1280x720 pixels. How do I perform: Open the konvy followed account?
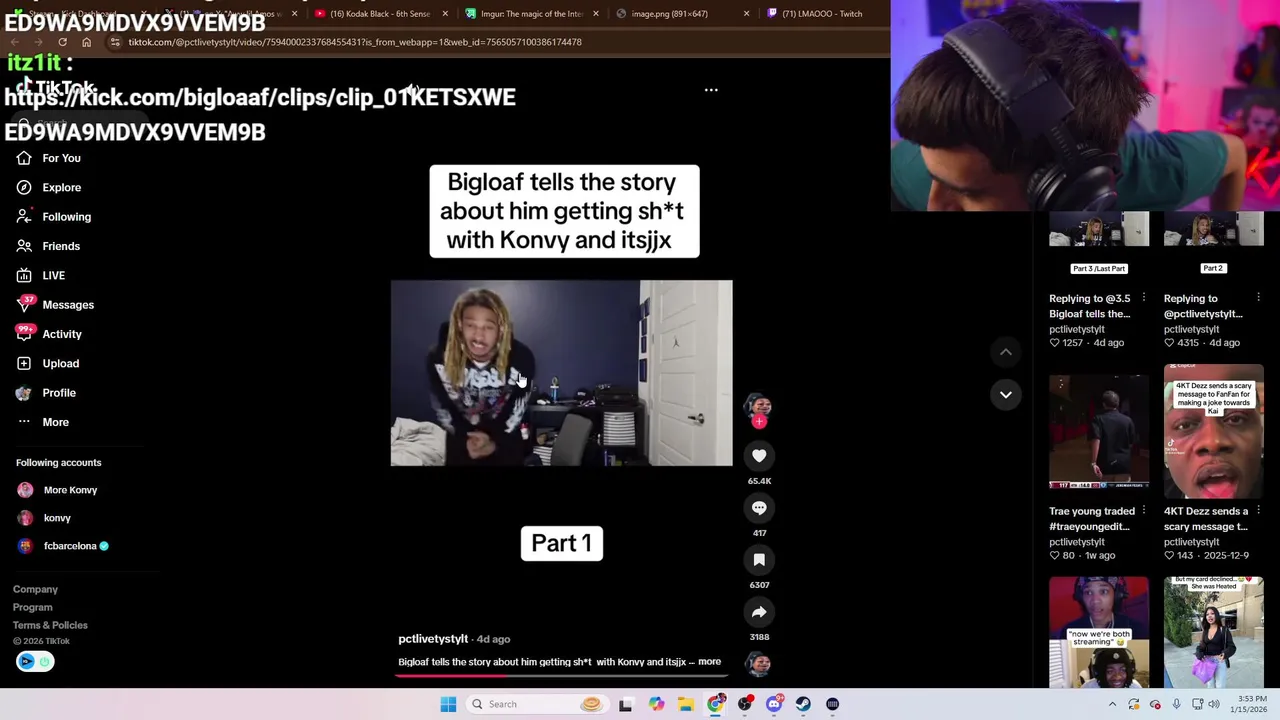coord(44,518)
